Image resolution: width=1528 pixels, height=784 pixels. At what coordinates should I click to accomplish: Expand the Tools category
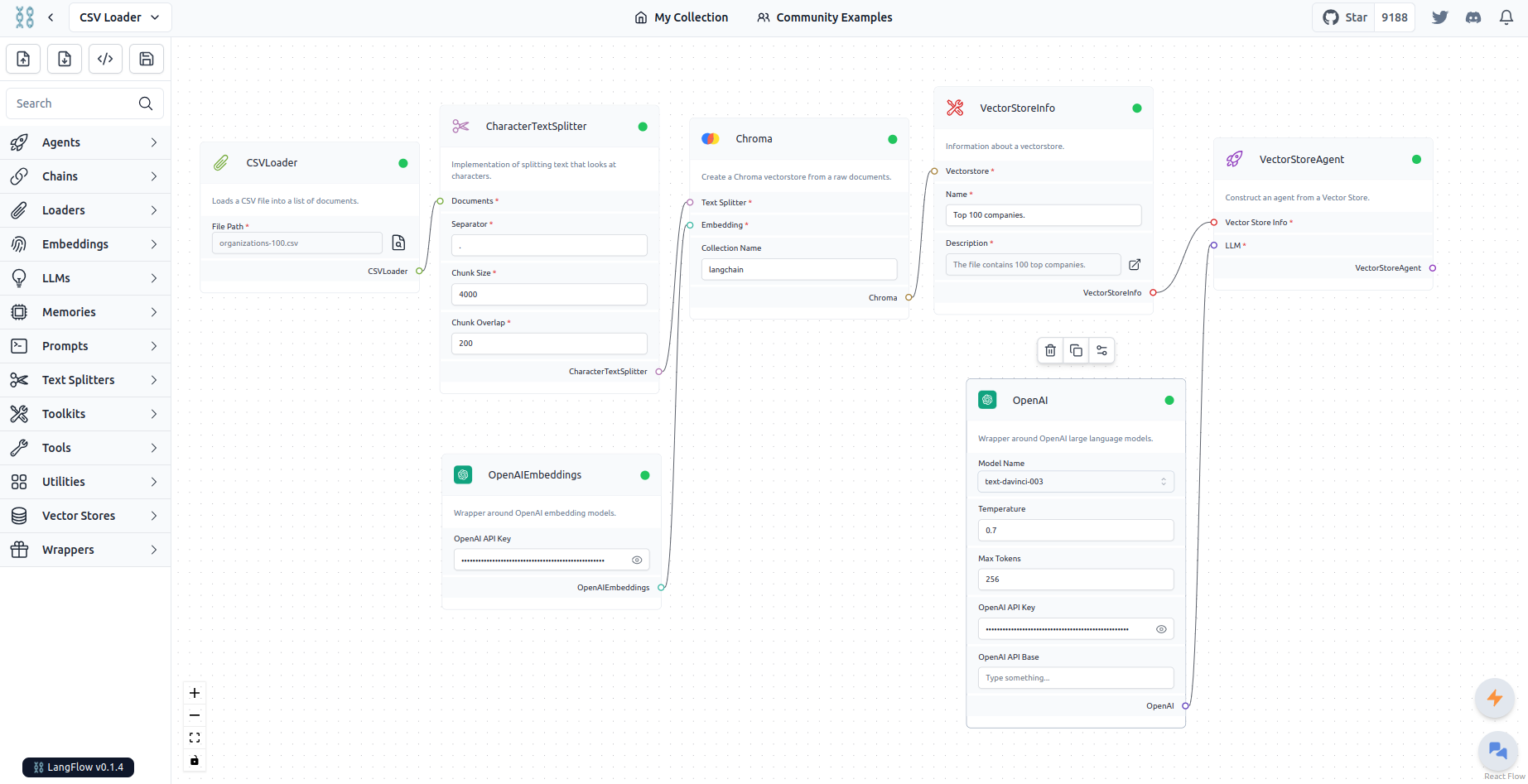pos(85,448)
